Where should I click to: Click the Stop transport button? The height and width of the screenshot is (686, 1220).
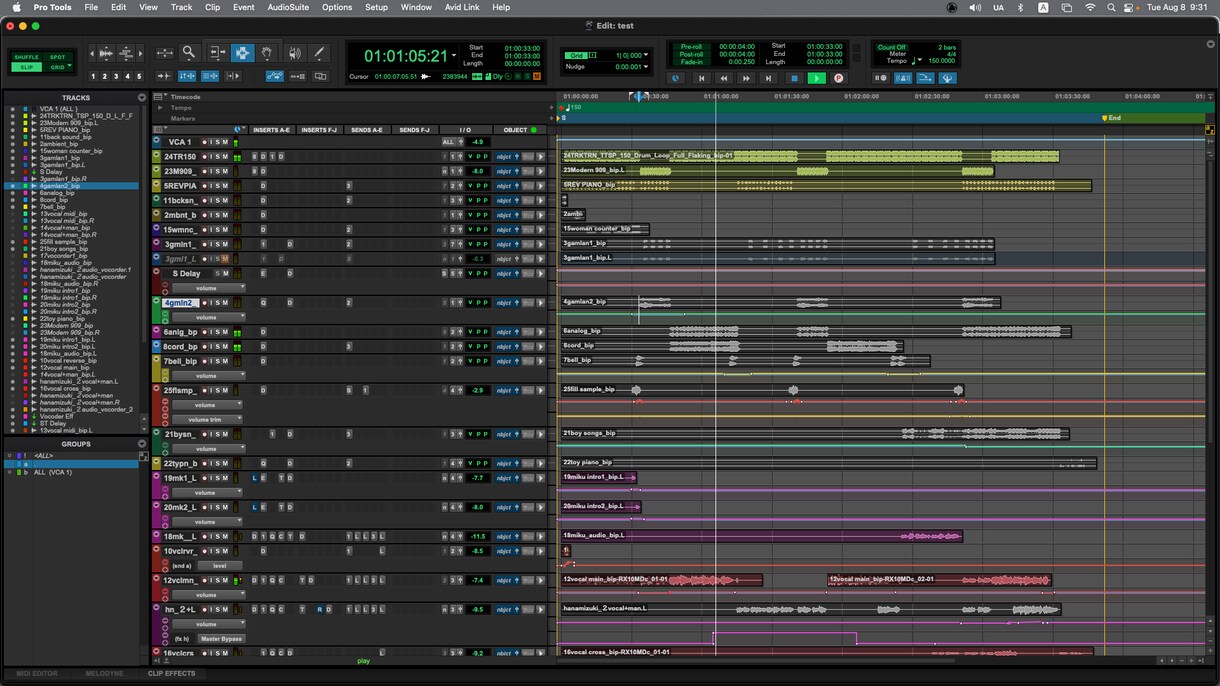[794, 78]
